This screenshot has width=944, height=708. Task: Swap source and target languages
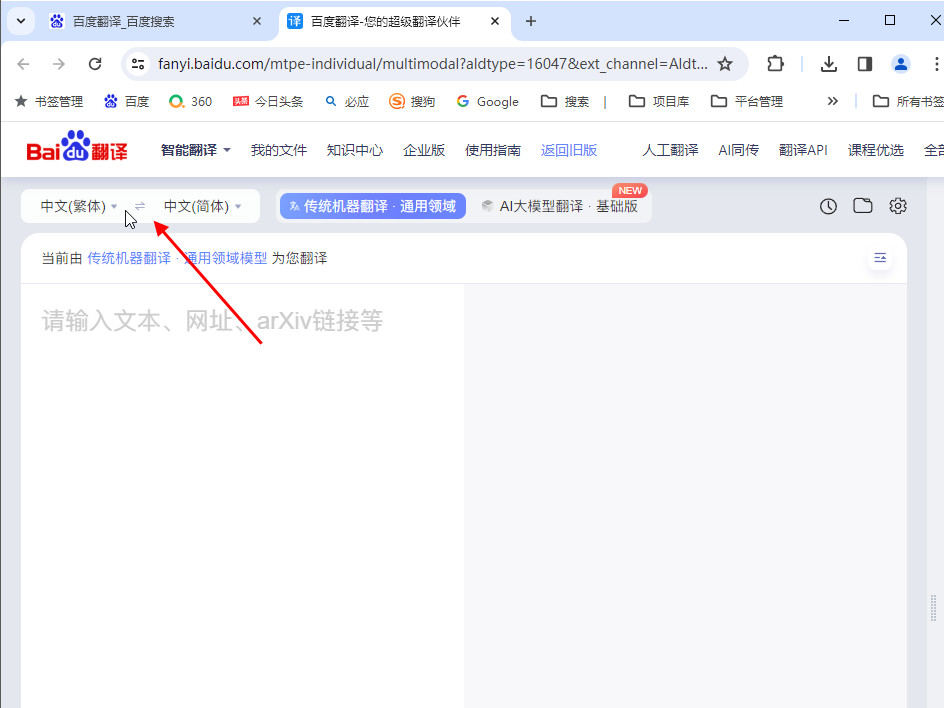tap(140, 206)
